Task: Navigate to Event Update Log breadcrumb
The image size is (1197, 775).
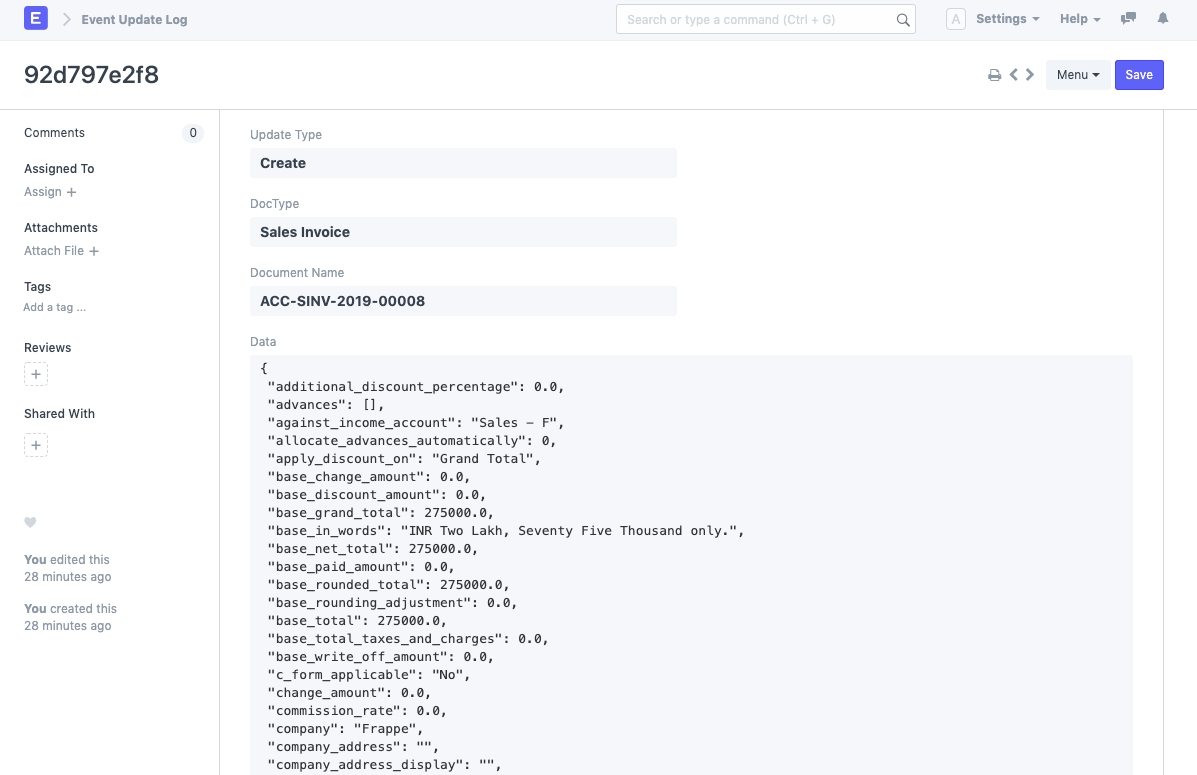Action: (134, 20)
